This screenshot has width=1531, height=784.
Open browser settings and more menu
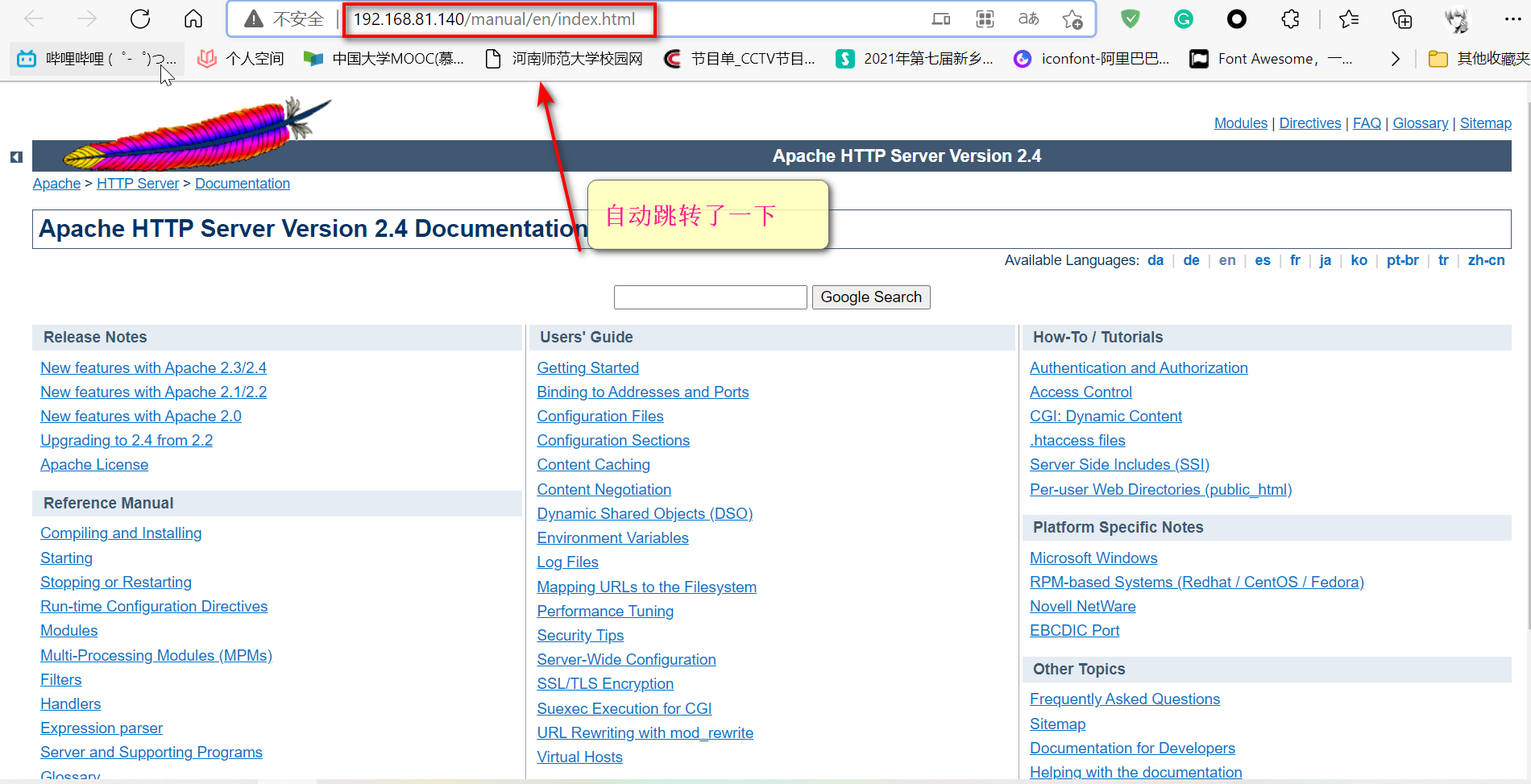tap(1512, 19)
